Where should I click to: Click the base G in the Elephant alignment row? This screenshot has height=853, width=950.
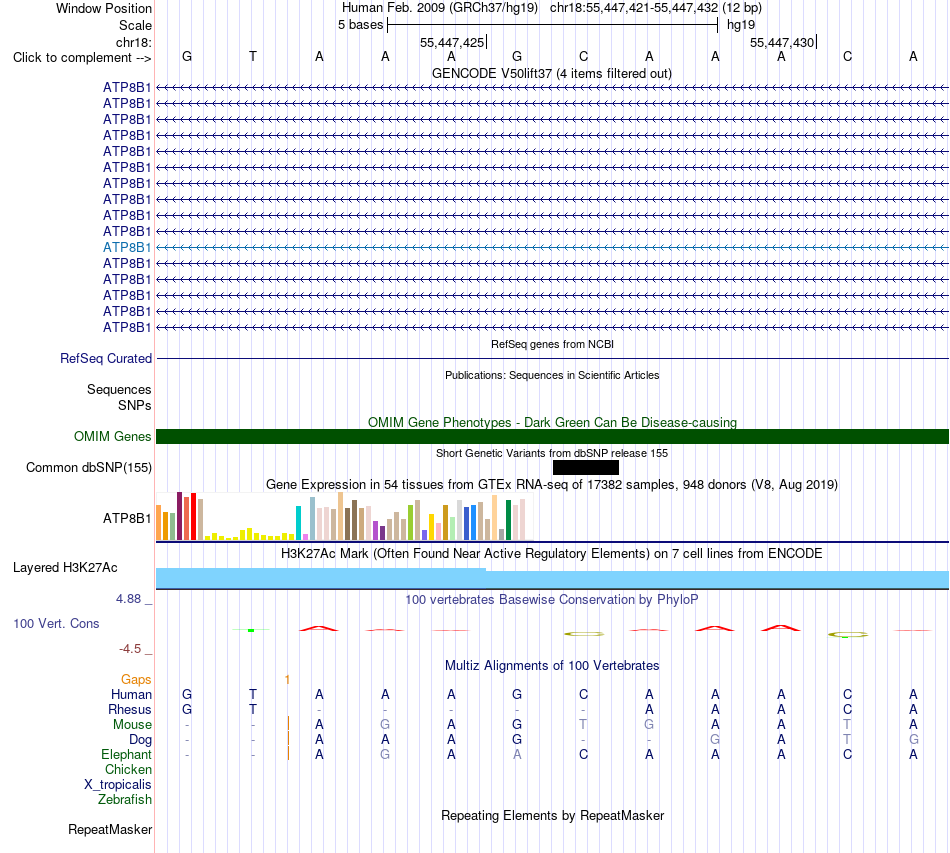click(385, 754)
